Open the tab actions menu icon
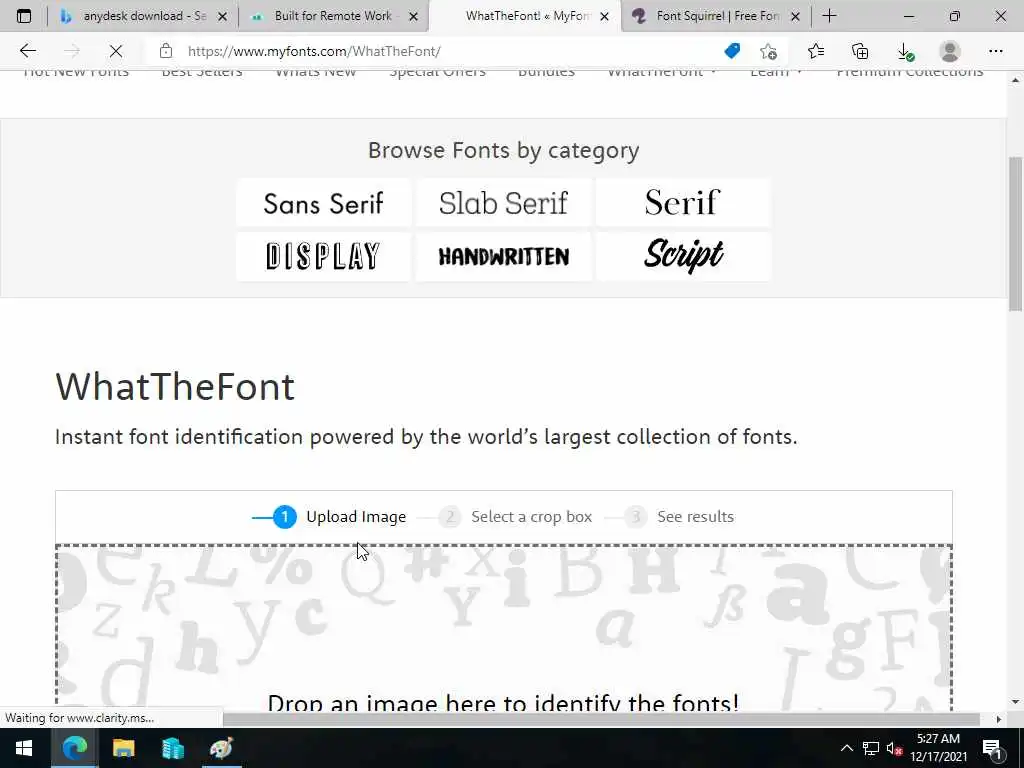Viewport: 1024px width, 768px height. tap(24, 16)
